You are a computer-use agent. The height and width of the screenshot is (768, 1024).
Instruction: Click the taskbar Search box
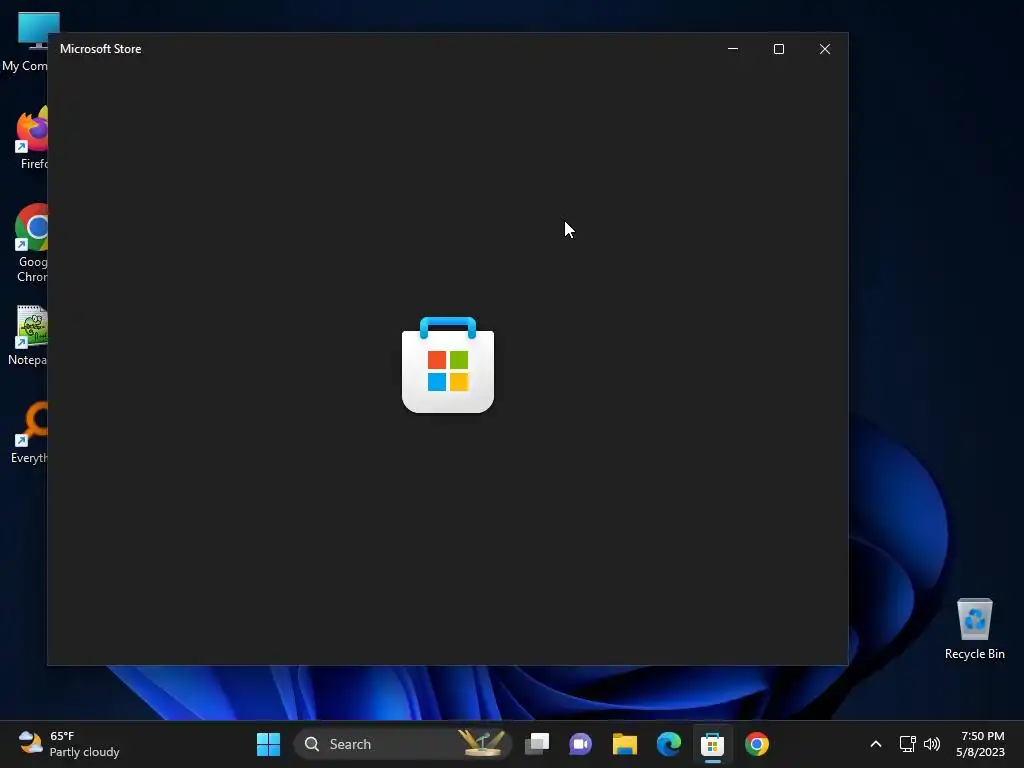402,744
